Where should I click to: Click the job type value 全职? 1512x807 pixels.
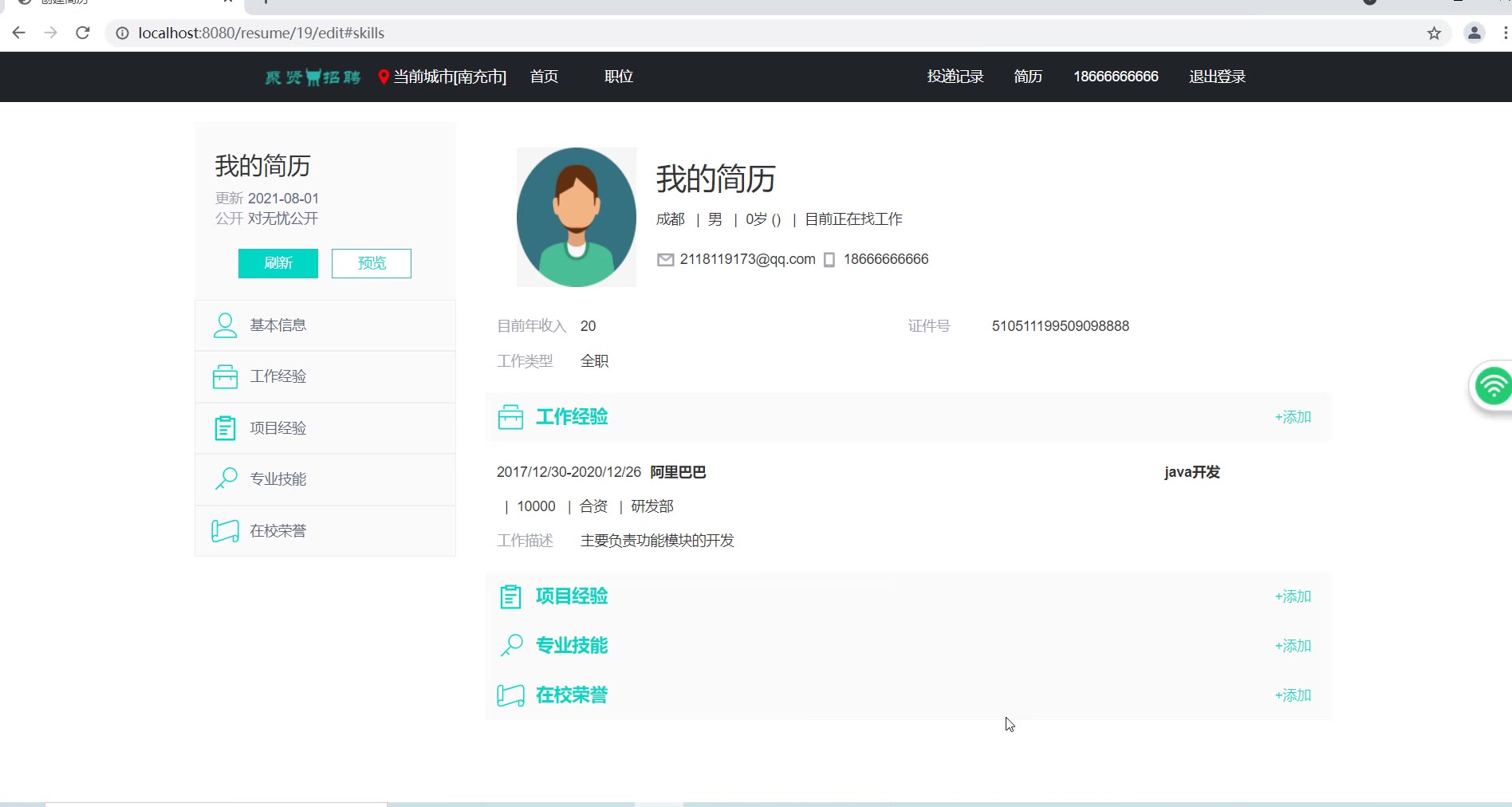[x=595, y=361]
